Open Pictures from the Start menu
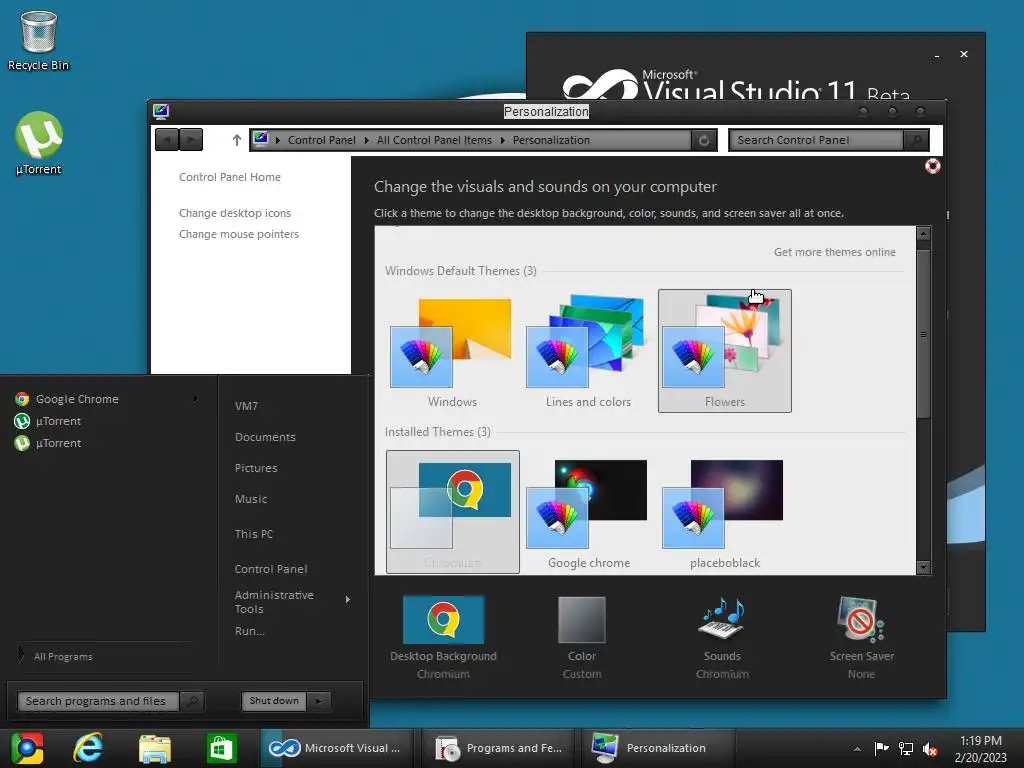The image size is (1024, 768). tap(256, 468)
